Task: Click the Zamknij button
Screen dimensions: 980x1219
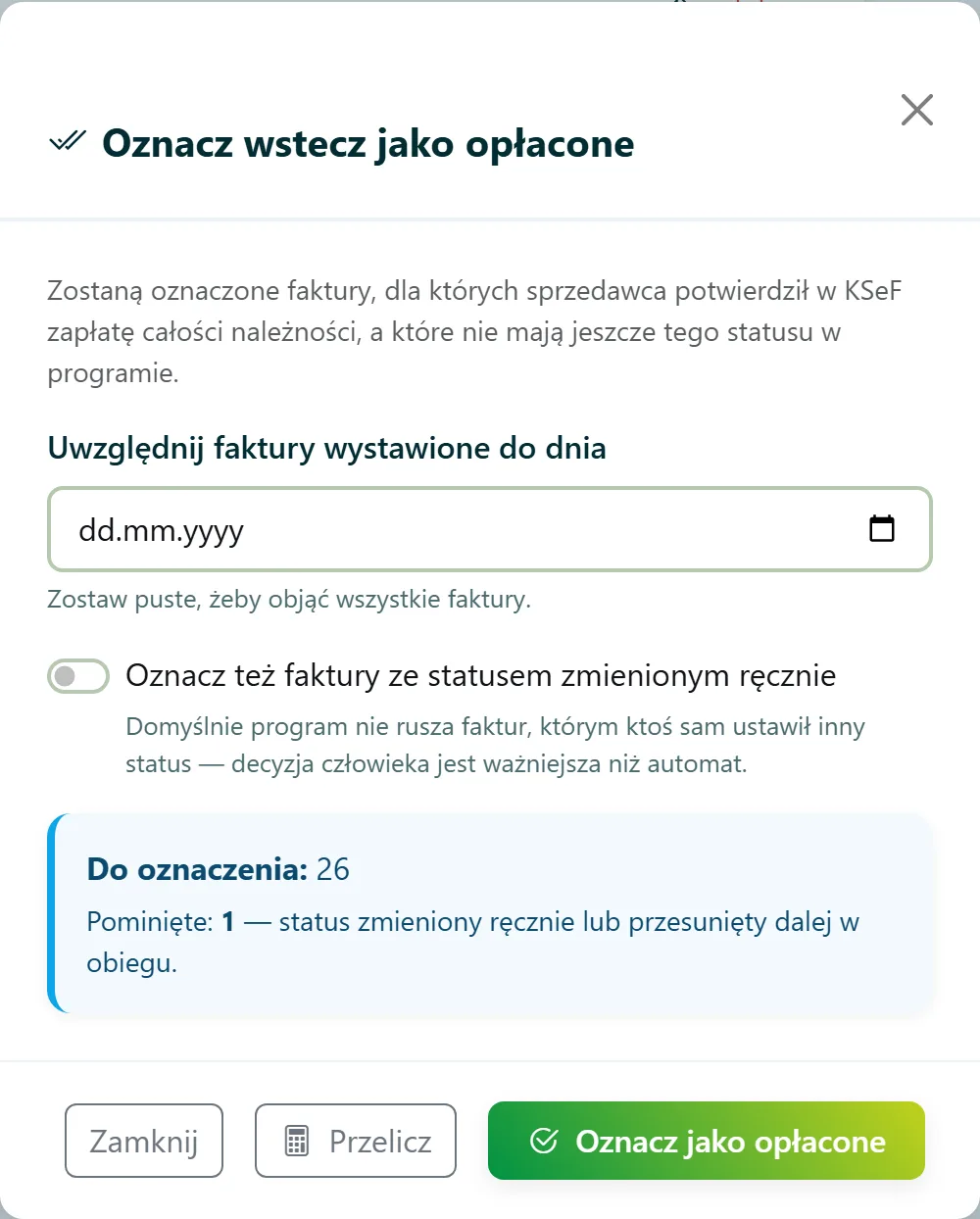Action: point(144,1141)
